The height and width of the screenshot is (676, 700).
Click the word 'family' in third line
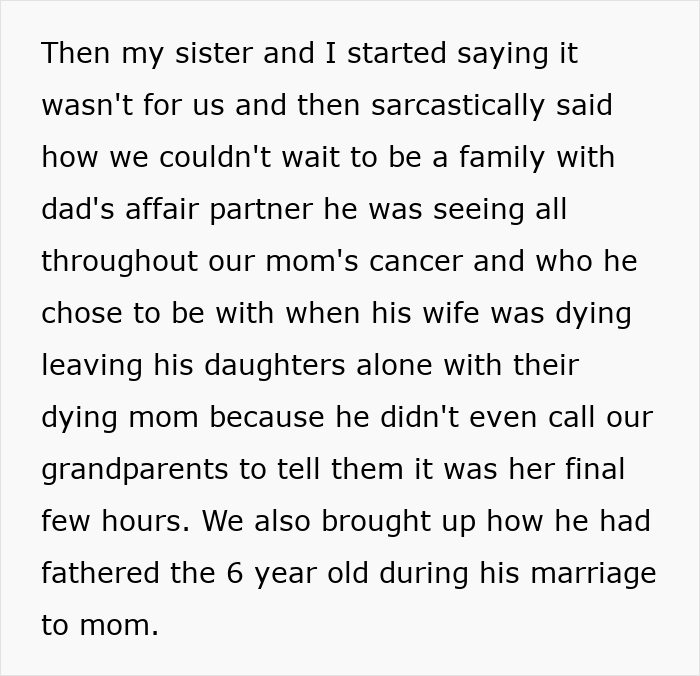[x=502, y=159]
